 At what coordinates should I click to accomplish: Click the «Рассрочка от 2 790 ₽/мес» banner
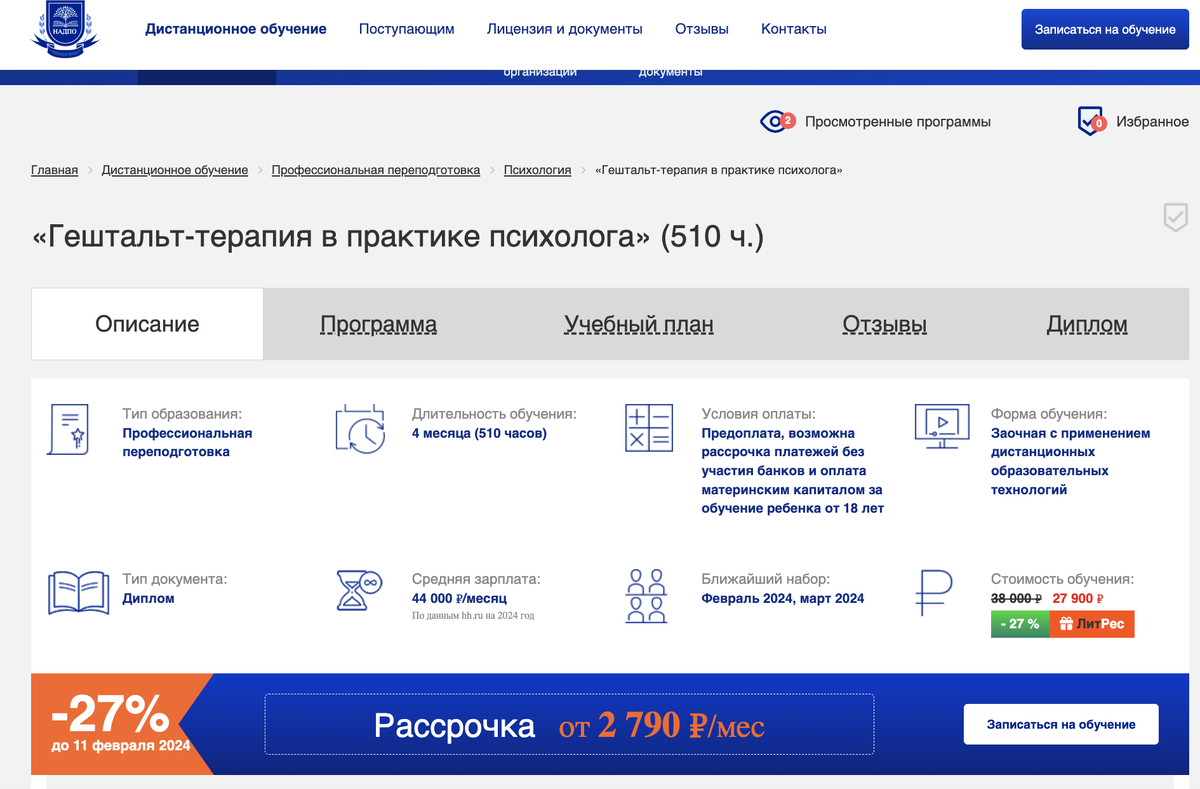pos(569,724)
